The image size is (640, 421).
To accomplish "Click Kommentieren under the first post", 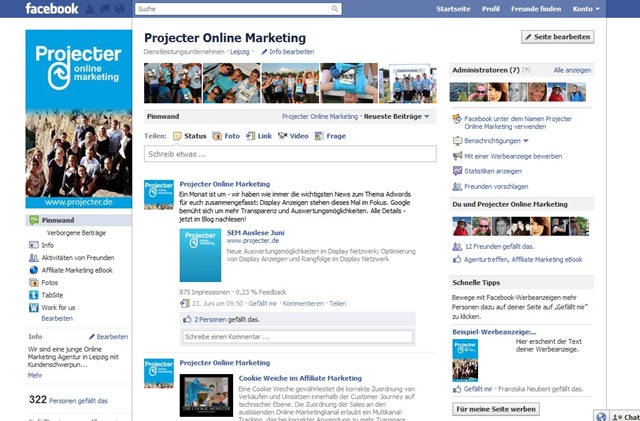I will point(303,303).
